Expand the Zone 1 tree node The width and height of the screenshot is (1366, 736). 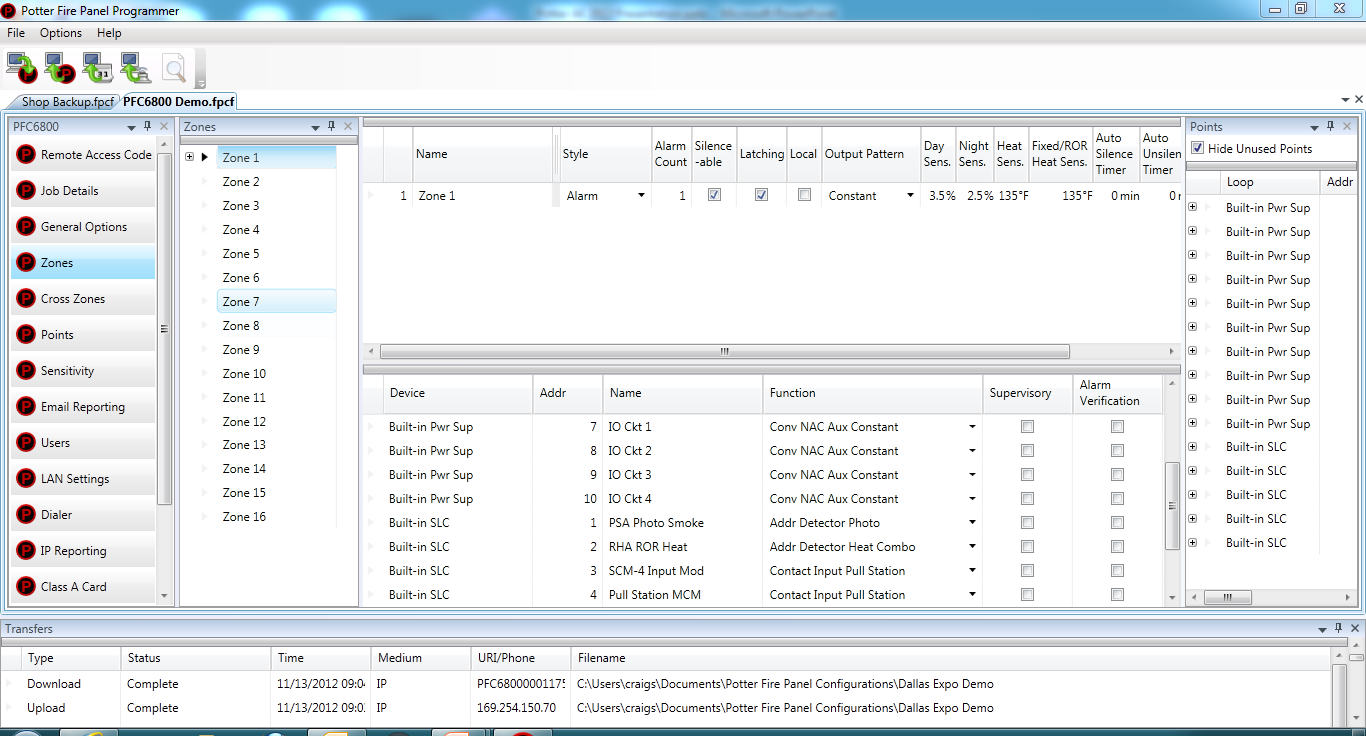189,157
